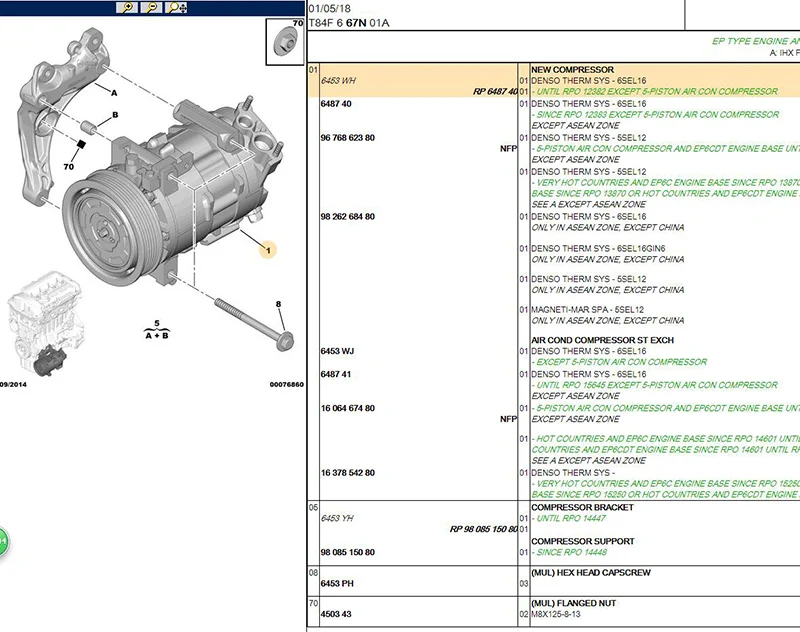800x632 pixels.
Task: Click the 01/05/18 date in the header
Action: (330, 9)
